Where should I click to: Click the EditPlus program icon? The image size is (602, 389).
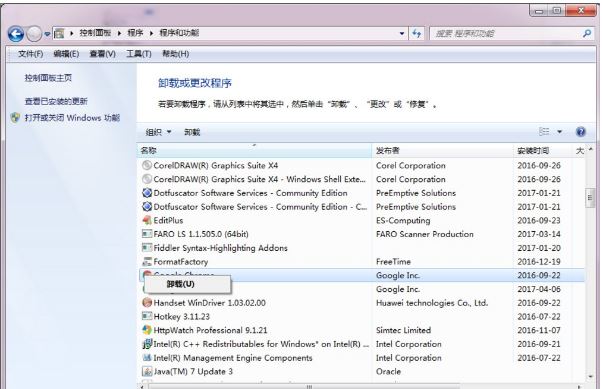(x=147, y=220)
